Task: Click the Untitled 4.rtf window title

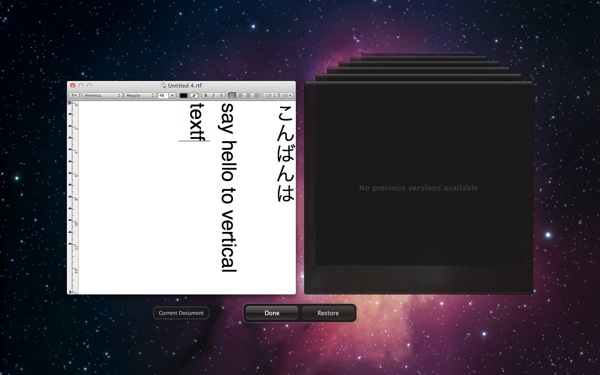Action: tap(185, 86)
